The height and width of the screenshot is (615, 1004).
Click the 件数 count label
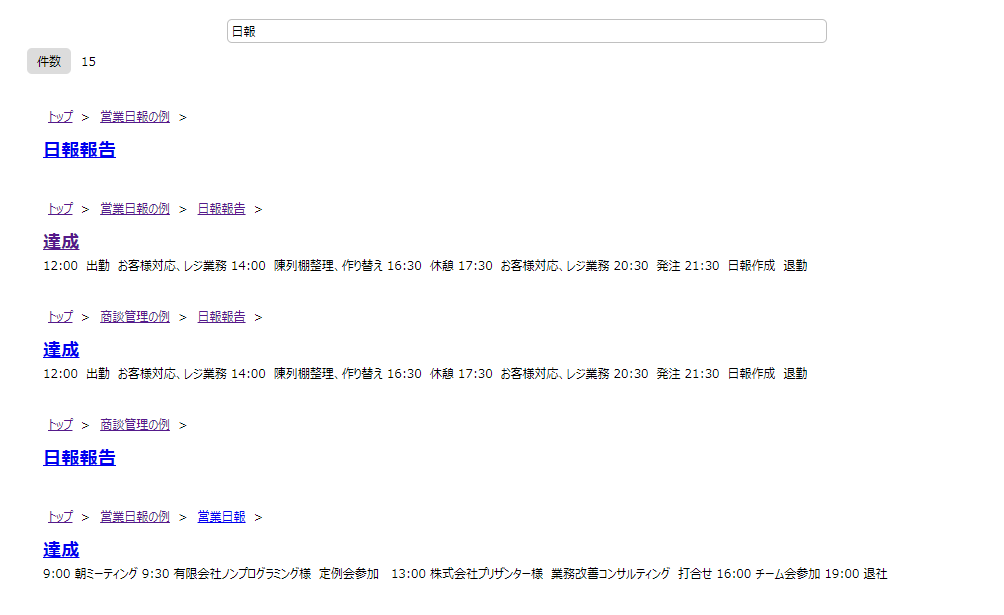[48, 61]
